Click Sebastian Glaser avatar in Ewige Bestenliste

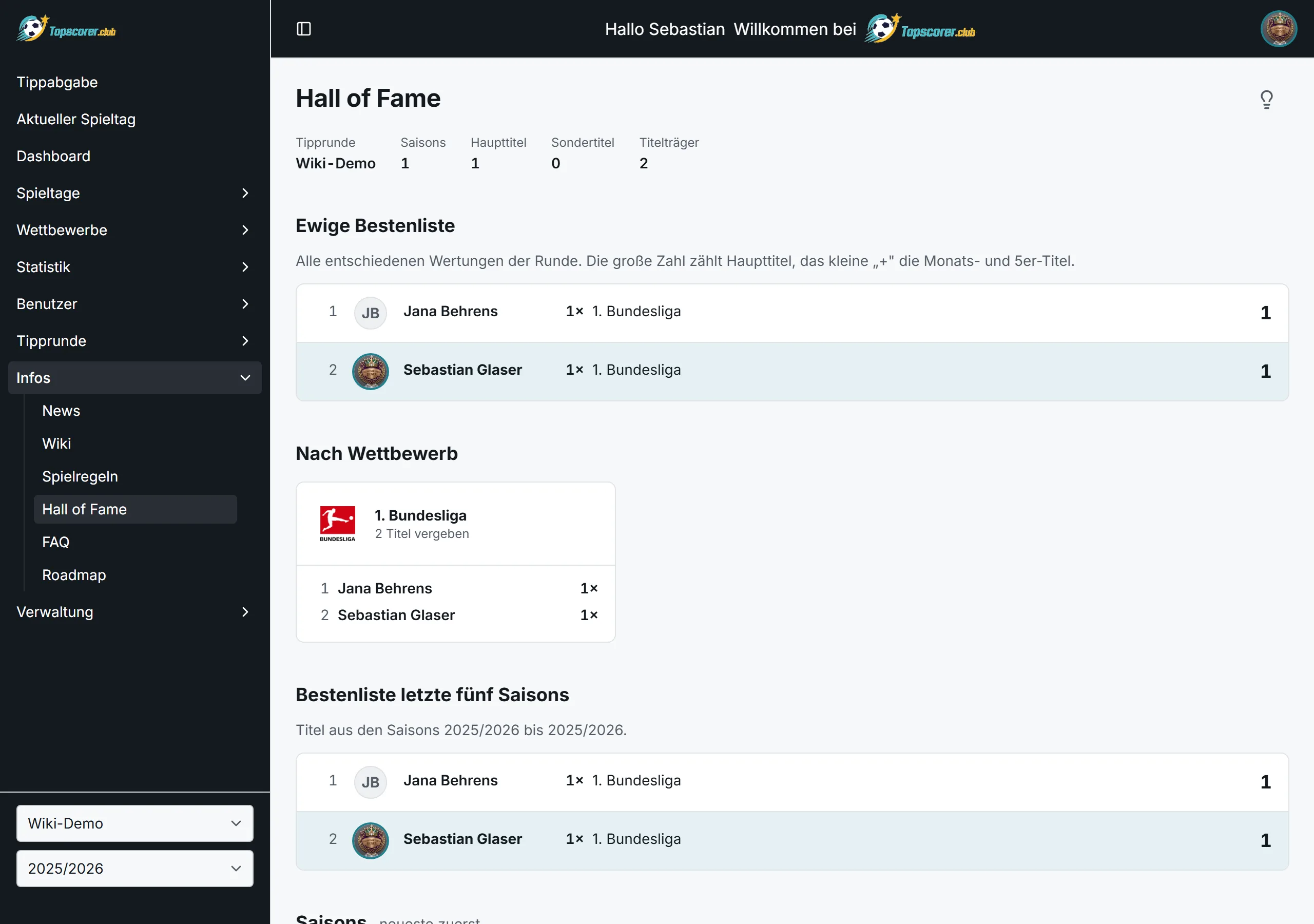pyautogui.click(x=370, y=372)
